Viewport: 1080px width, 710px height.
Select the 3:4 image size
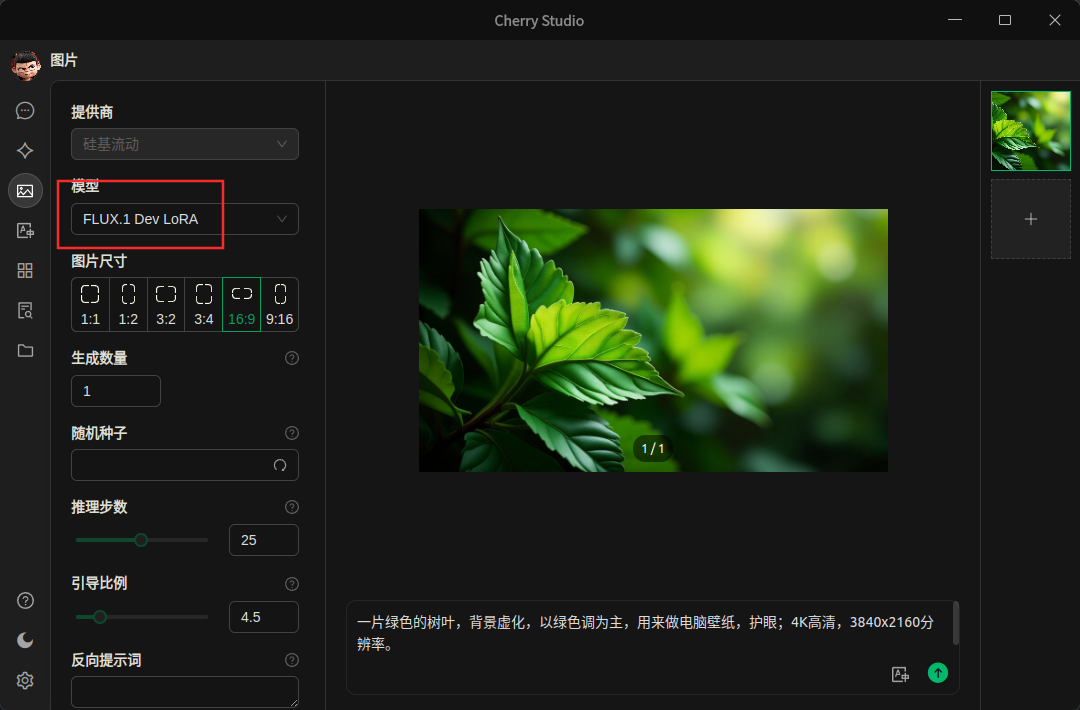click(204, 304)
